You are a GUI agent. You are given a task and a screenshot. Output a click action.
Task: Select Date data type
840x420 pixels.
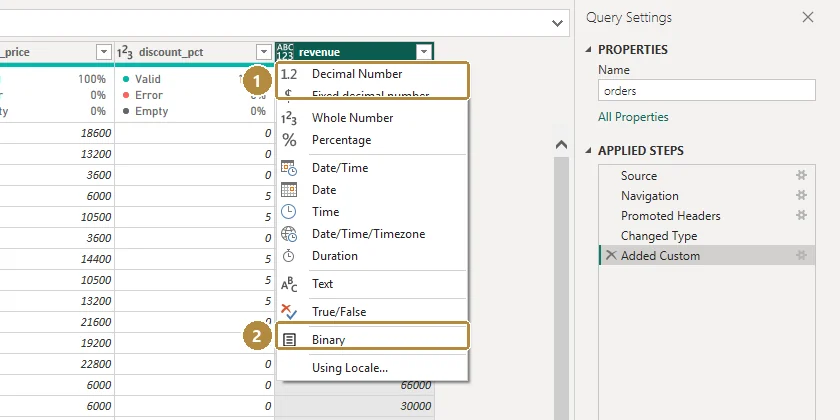tap(372, 190)
